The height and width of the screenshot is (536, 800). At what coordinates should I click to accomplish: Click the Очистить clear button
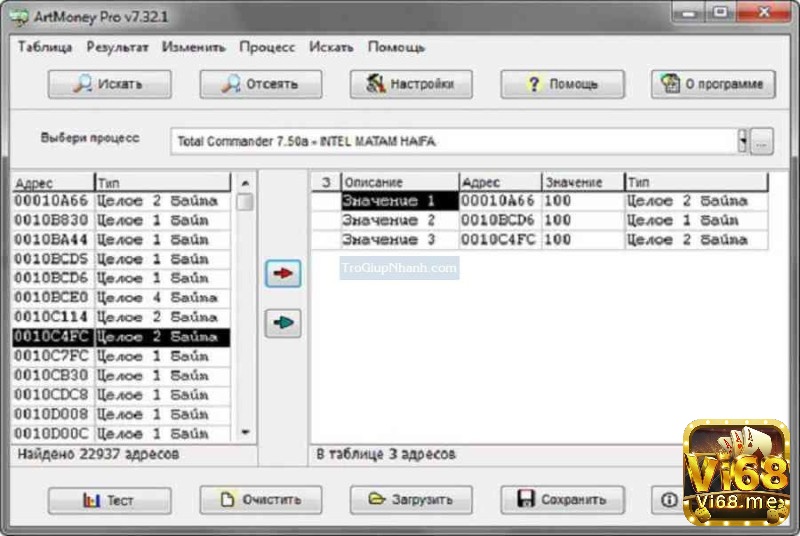click(x=261, y=500)
